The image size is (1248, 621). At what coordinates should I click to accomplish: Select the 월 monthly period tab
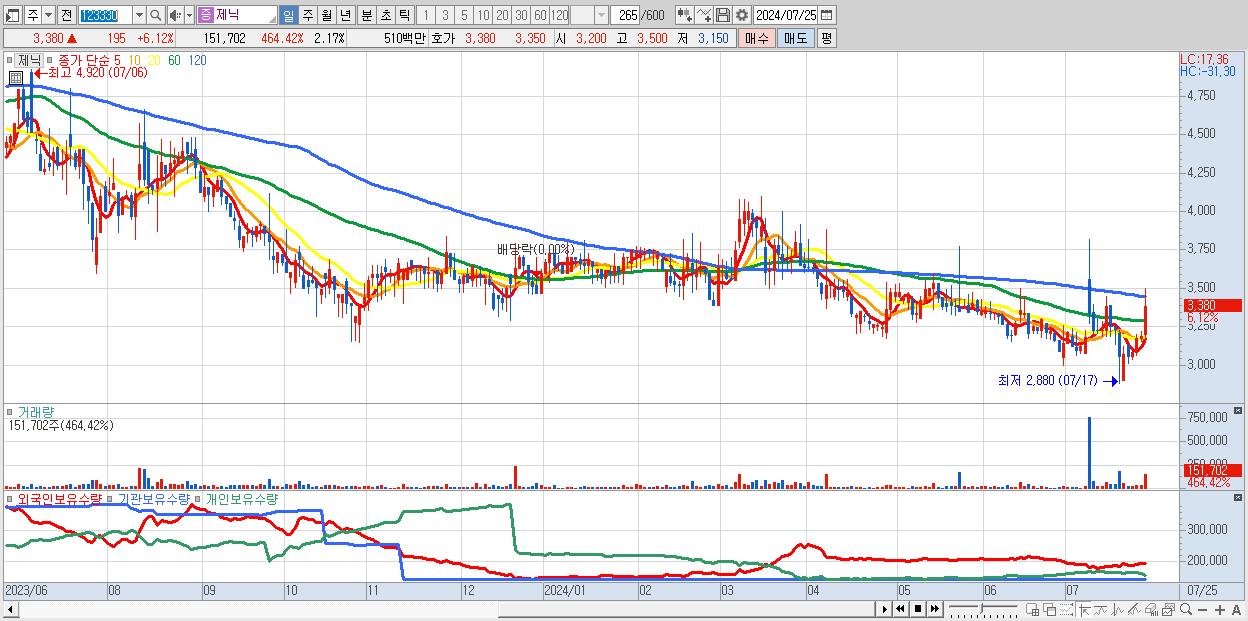pos(326,15)
